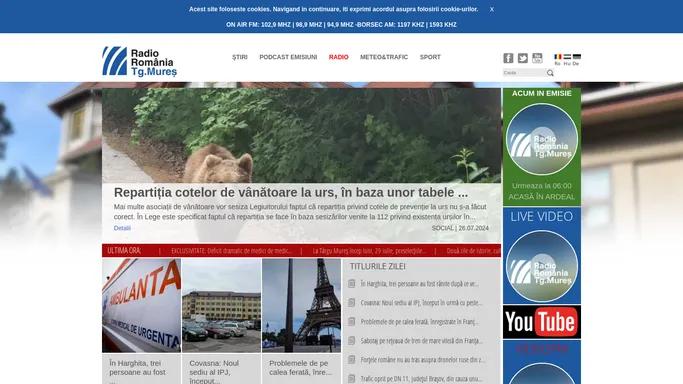Click the 'SOCIAL | 26.07.2024' category label
This screenshot has width=683, height=384.
(x=460, y=228)
